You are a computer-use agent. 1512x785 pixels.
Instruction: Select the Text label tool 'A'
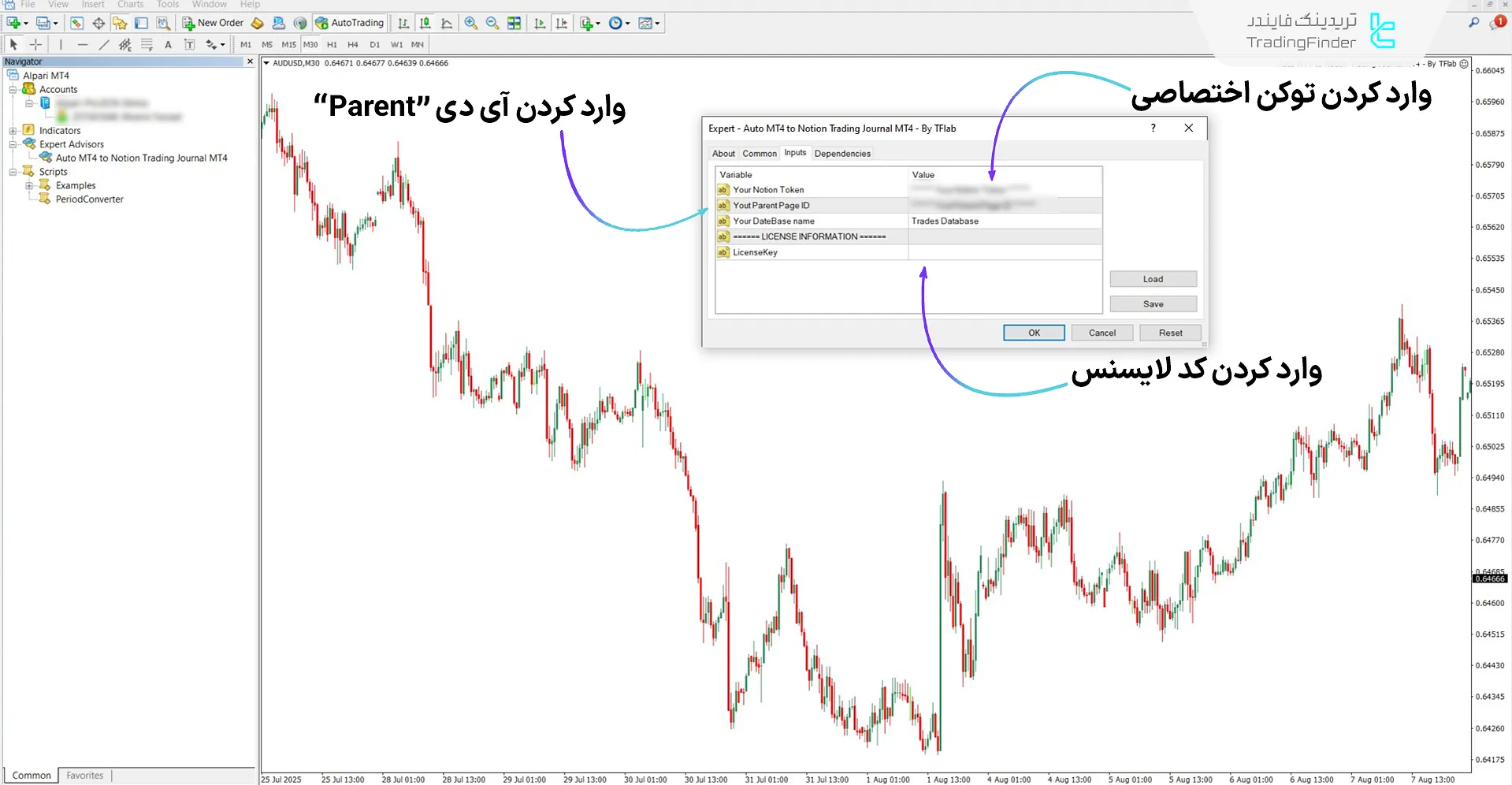[168, 45]
